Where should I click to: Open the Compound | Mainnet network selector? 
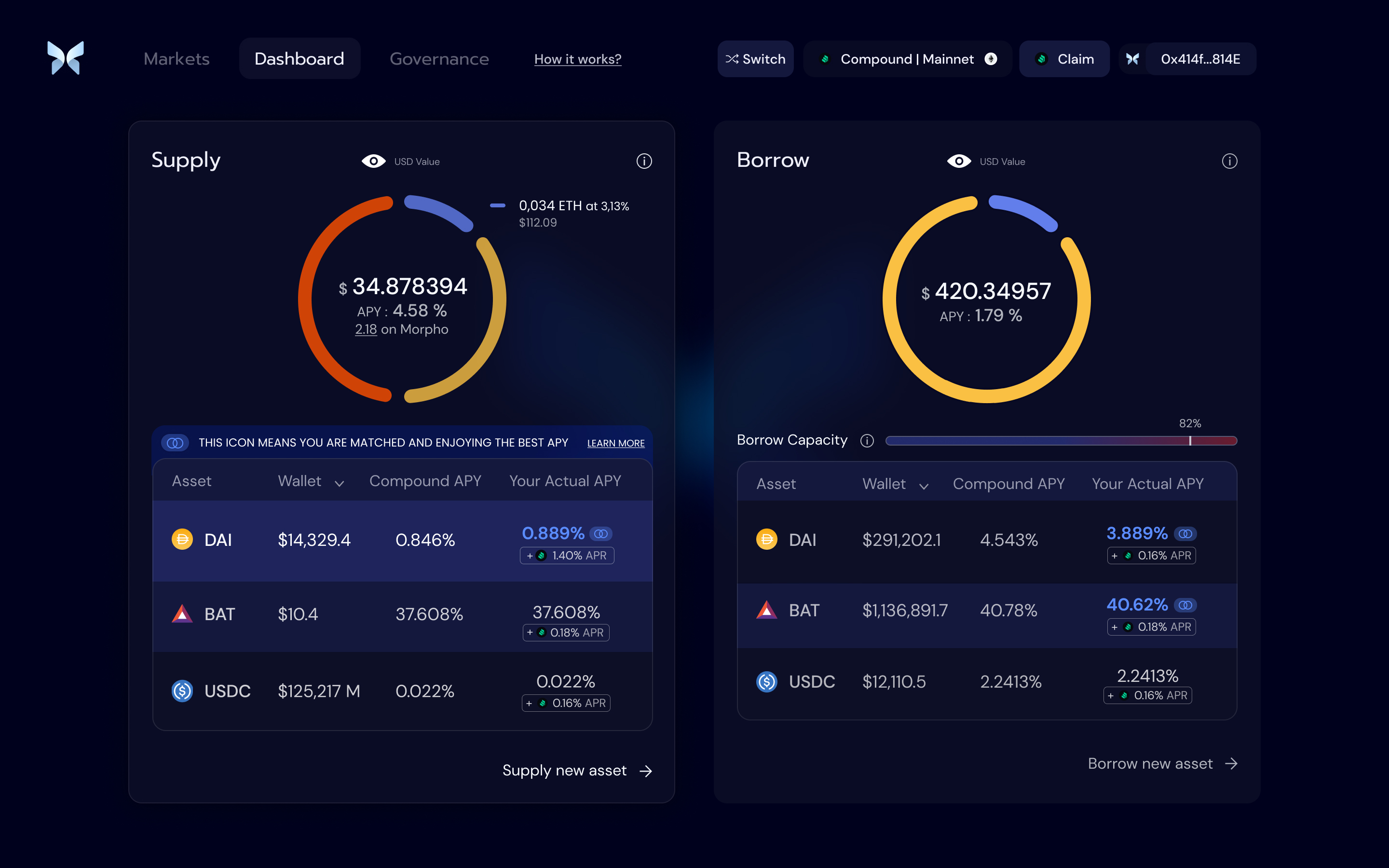pos(908,59)
